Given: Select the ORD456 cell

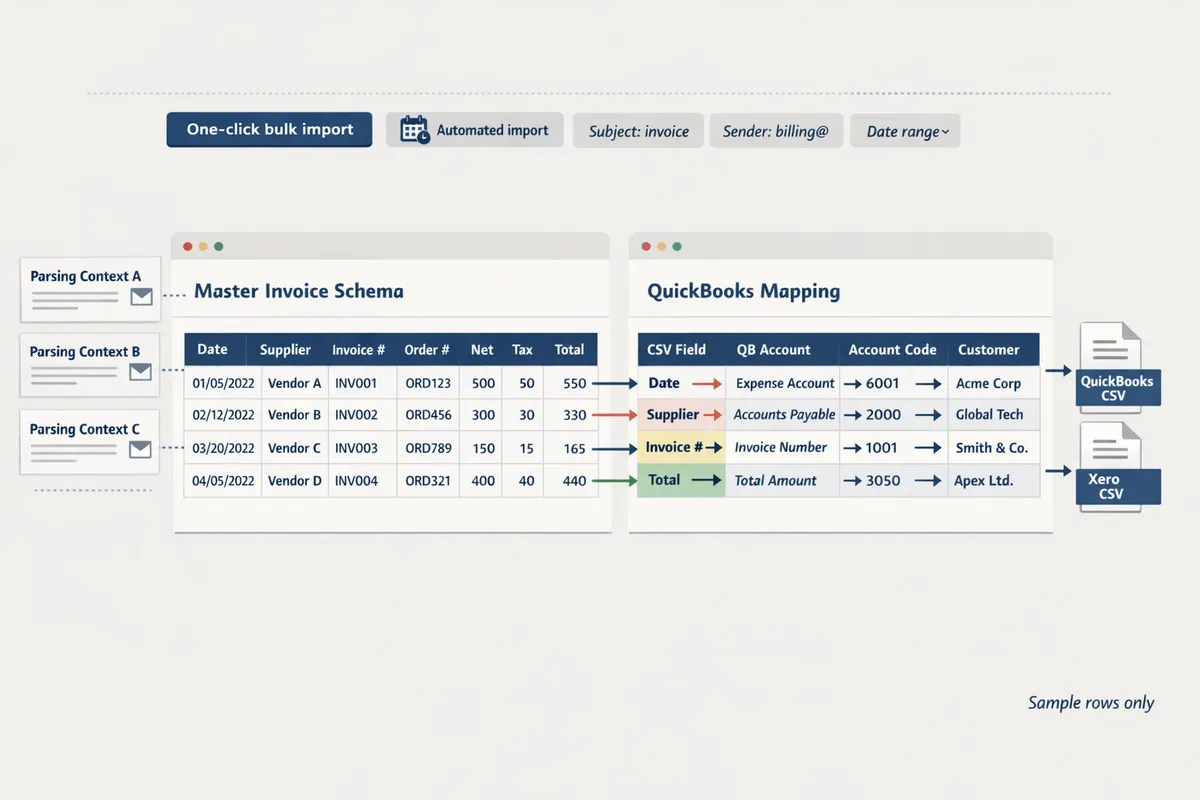Looking at the screenshot, I should (x=428, y=415).
